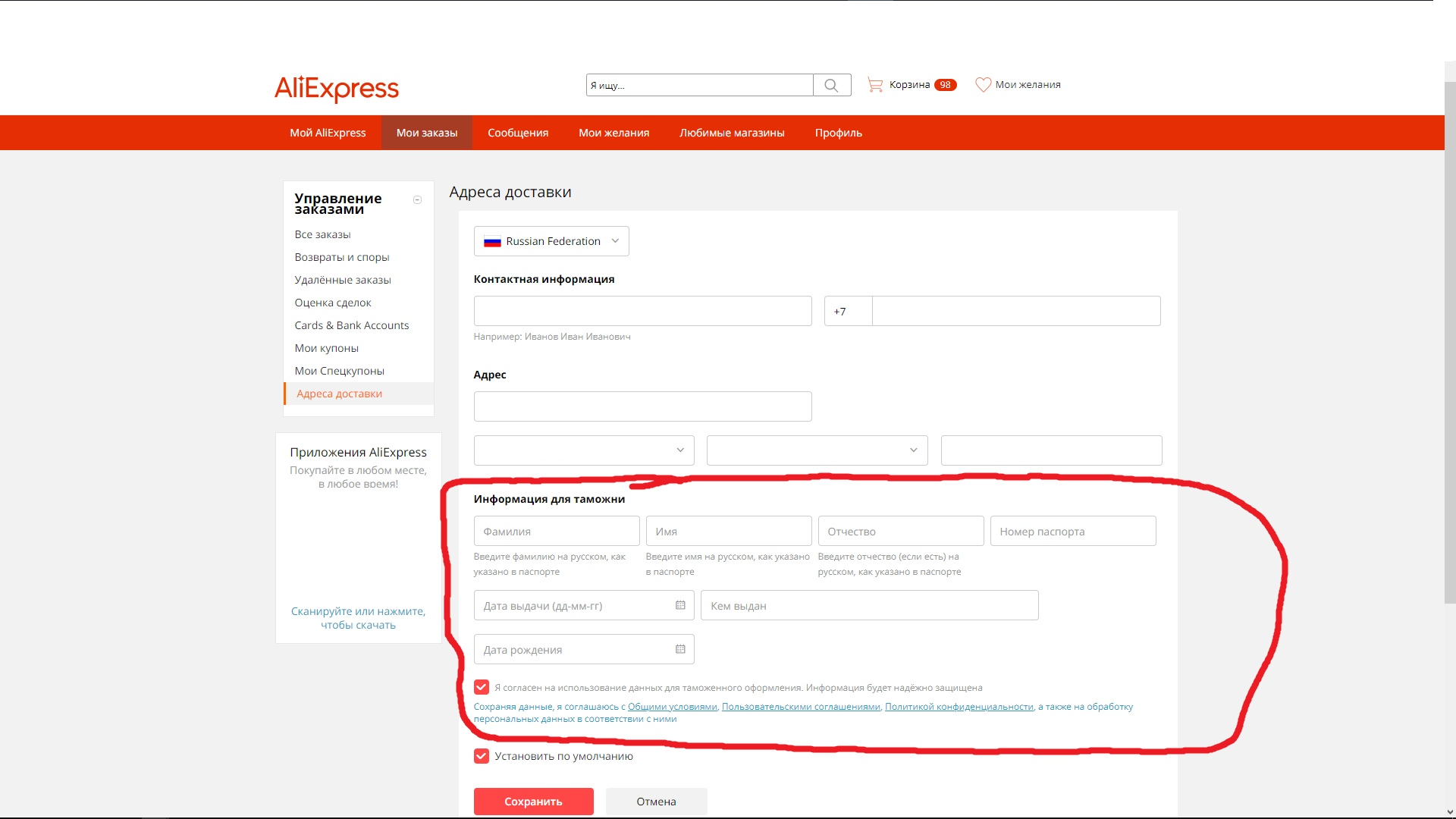Click the Корзина cart label
This screenshot has height=819, width=1456.
pos(909,85)
